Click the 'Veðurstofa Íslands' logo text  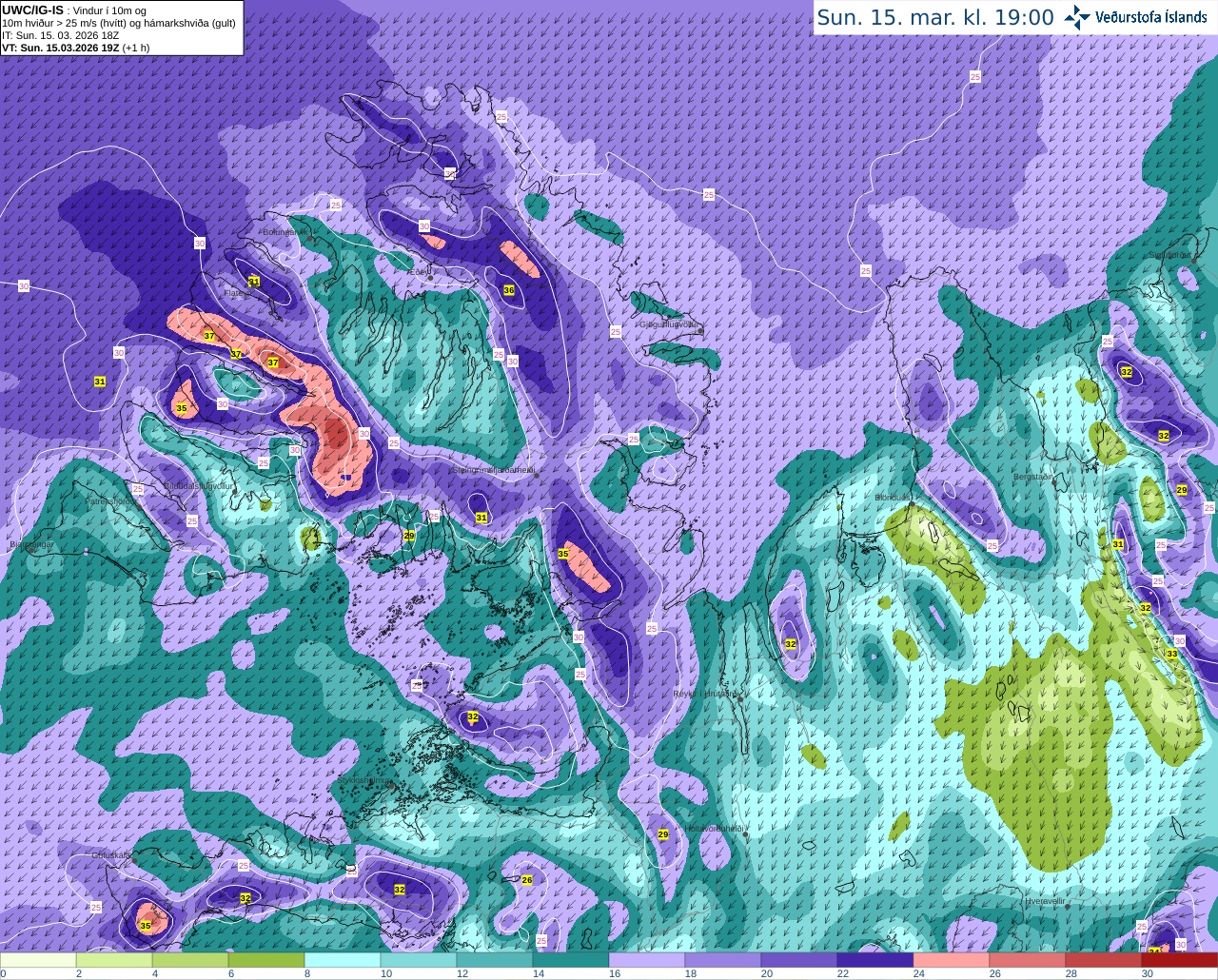(x=1151, y=17)
